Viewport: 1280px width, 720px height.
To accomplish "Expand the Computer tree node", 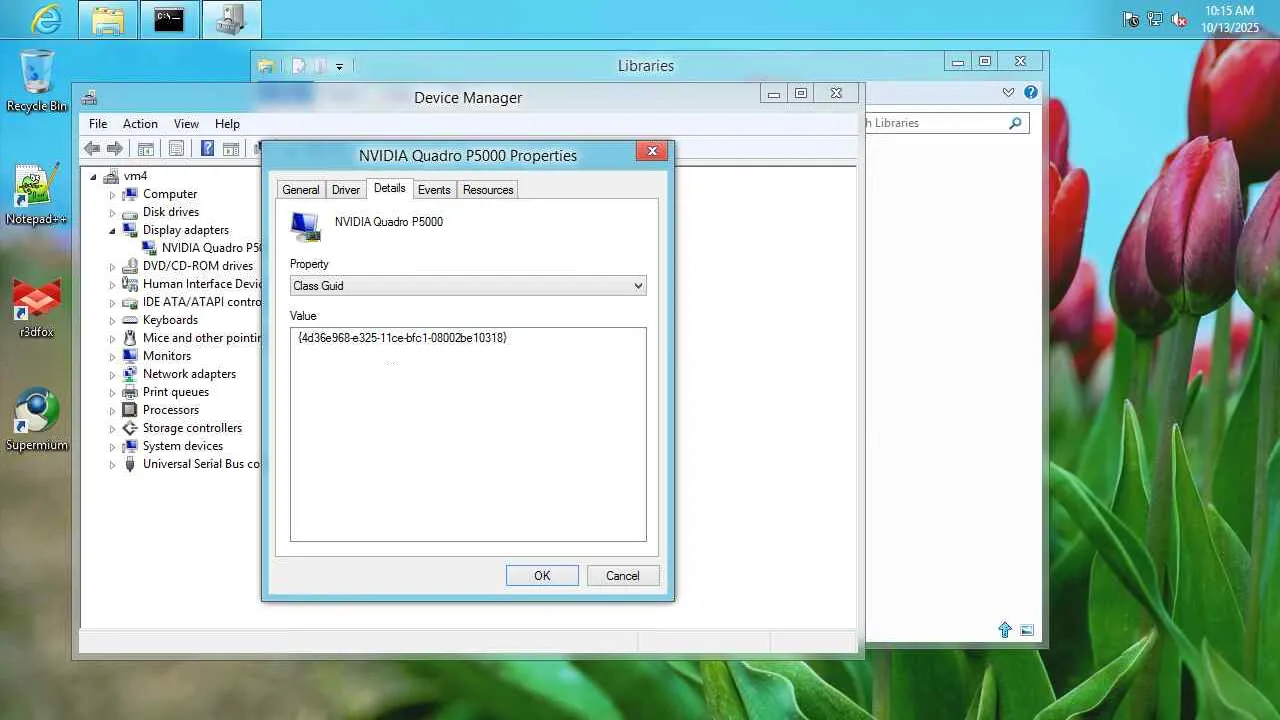I will (113, 195).
